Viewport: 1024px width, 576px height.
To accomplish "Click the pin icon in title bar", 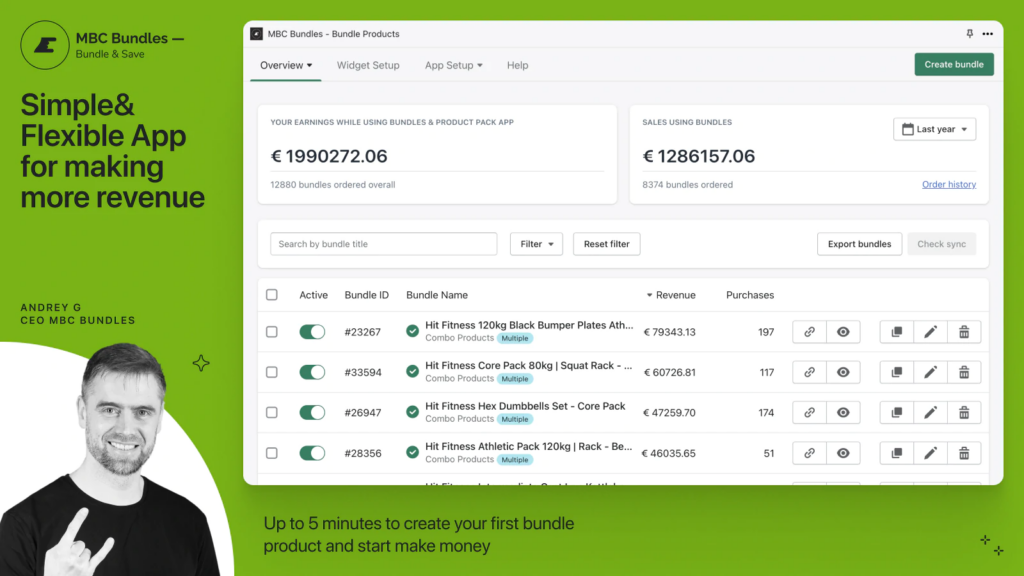I will click(x=970, y=34).
